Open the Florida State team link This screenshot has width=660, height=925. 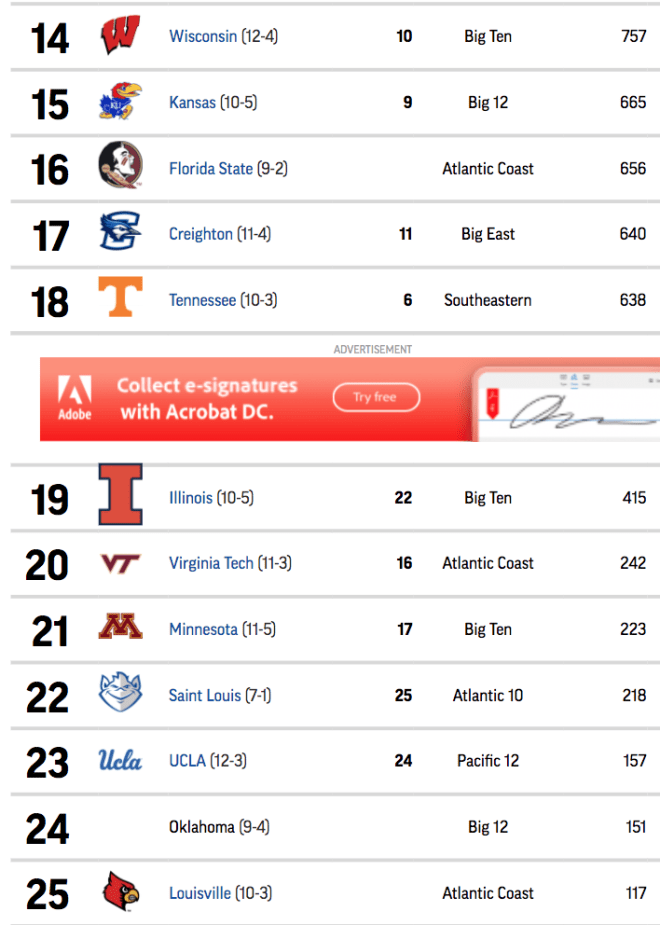pos(211,169)
